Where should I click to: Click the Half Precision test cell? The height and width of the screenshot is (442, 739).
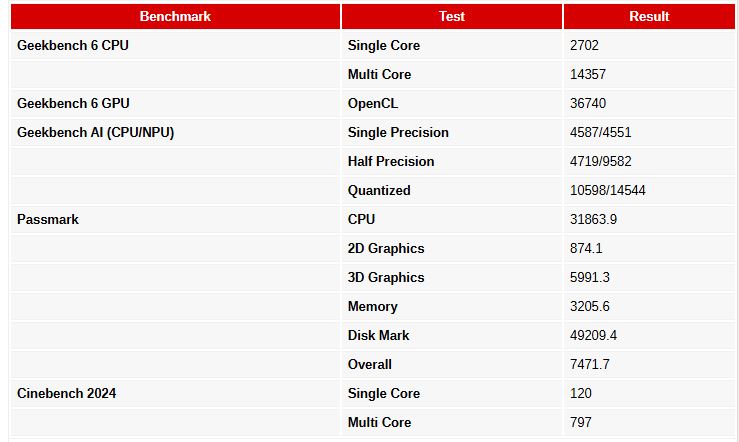[391, 161]
